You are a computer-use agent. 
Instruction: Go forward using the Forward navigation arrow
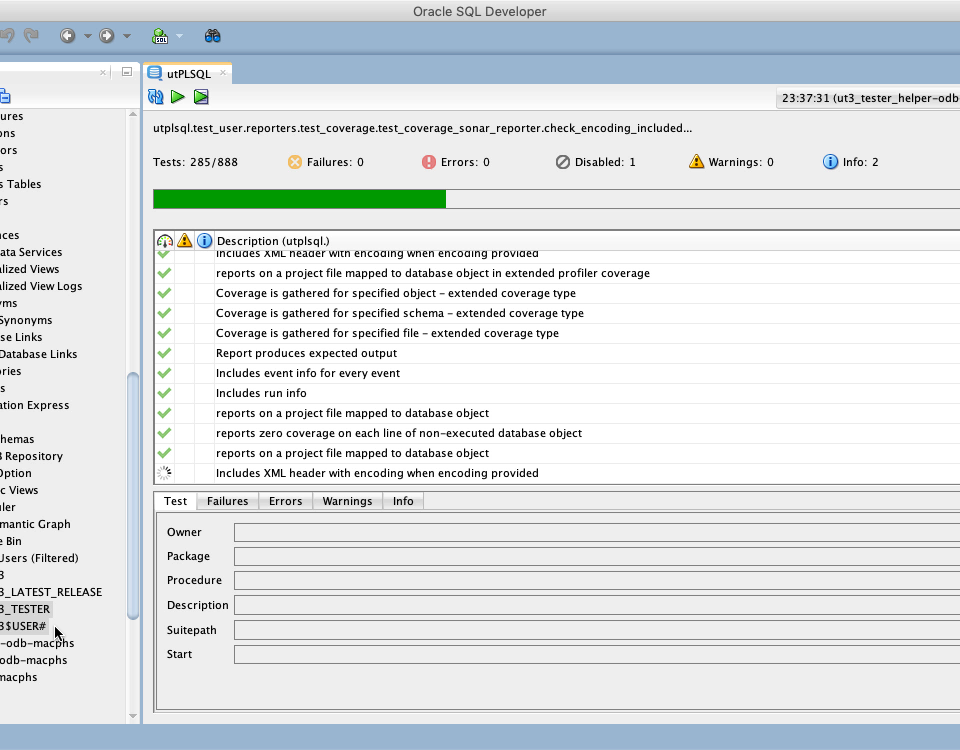(107, 36)
